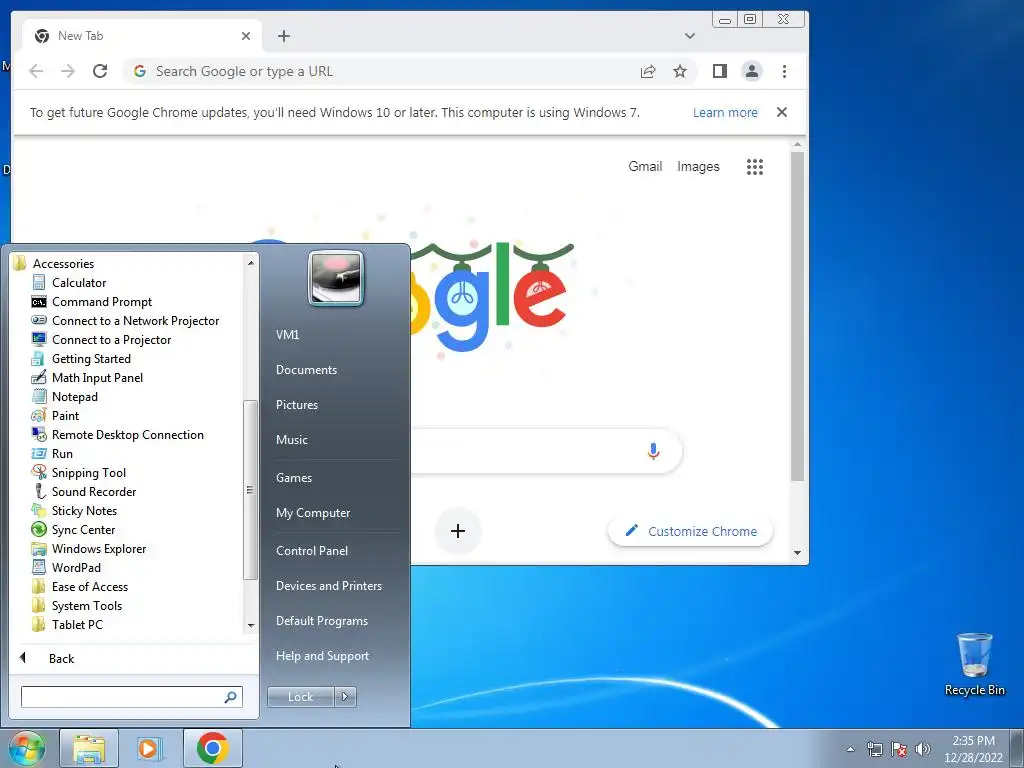Expand the Tablet PC folder
Screen dimensions: 1024x768
pyautogui.click(x=77, y=624)
